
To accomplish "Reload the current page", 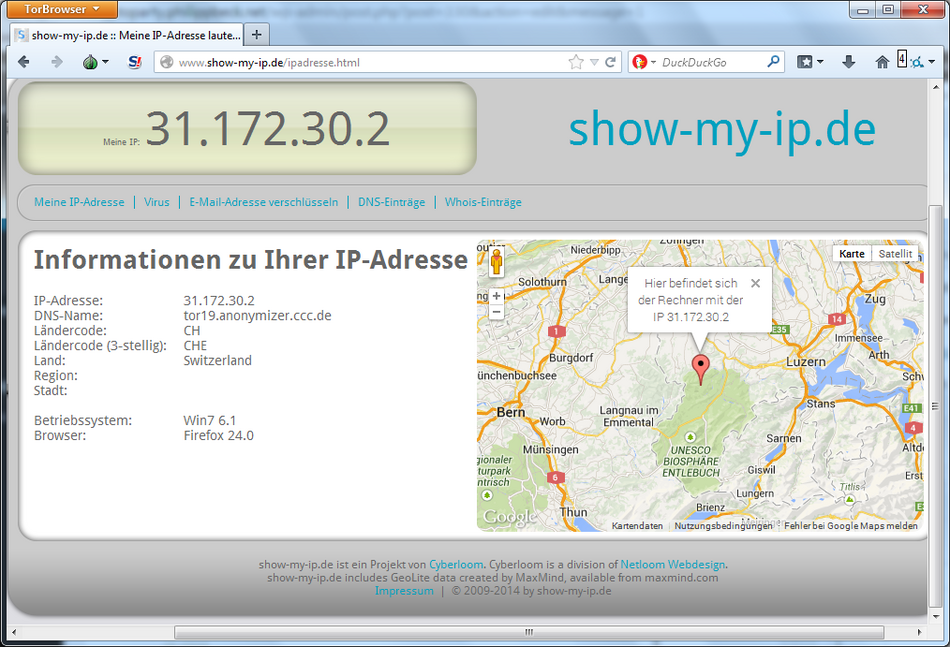I will pyautogui.click(x=610, y=62).
